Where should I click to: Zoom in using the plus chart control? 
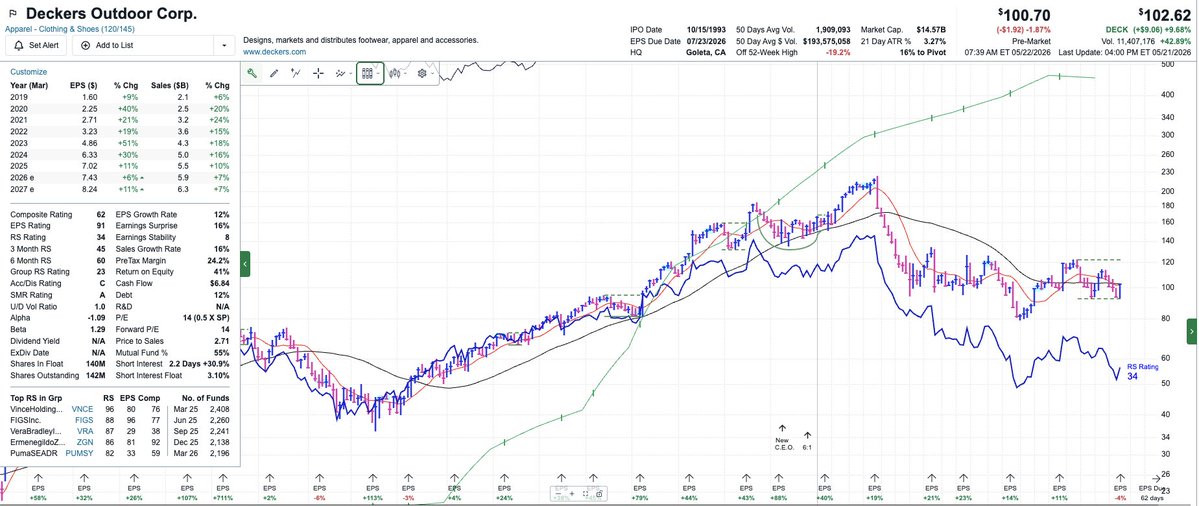click(x=572, y=494)
